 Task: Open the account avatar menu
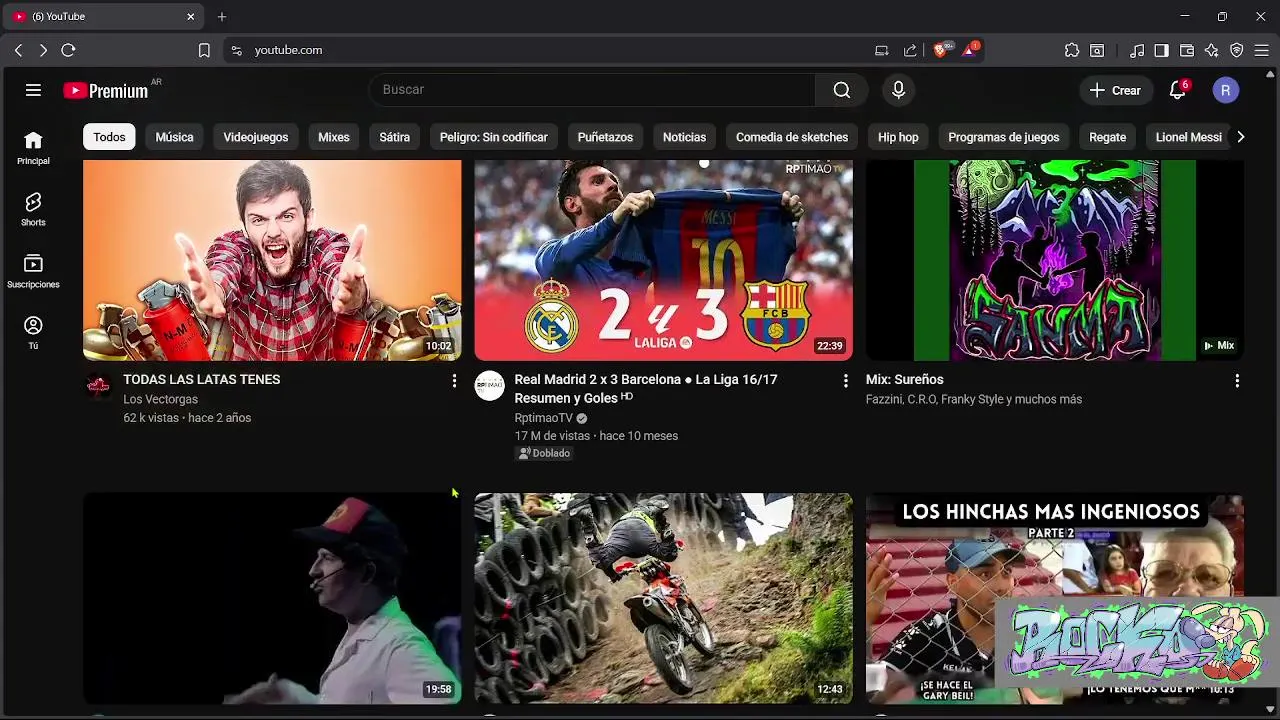[1226, 90]
